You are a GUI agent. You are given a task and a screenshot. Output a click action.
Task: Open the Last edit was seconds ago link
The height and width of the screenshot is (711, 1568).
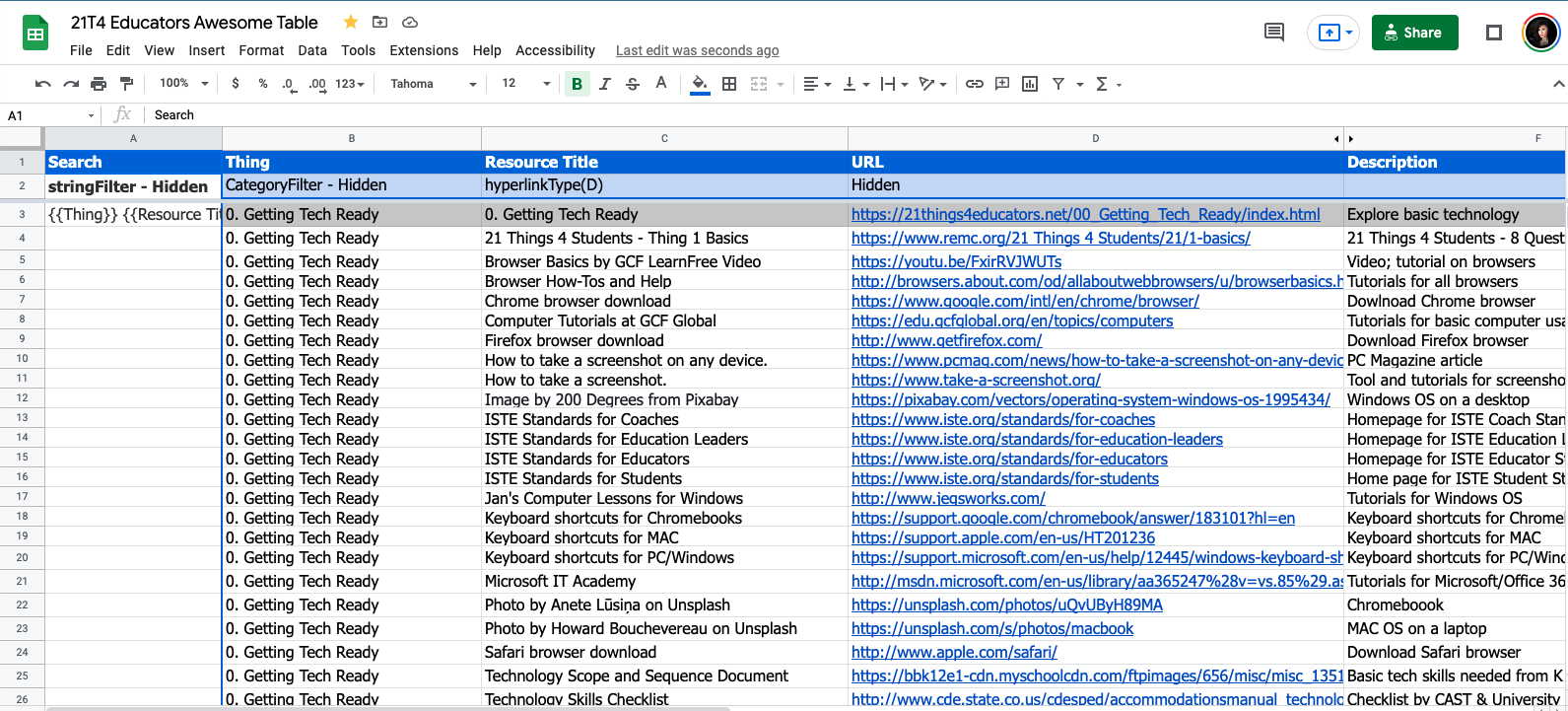tap(697, 50)
